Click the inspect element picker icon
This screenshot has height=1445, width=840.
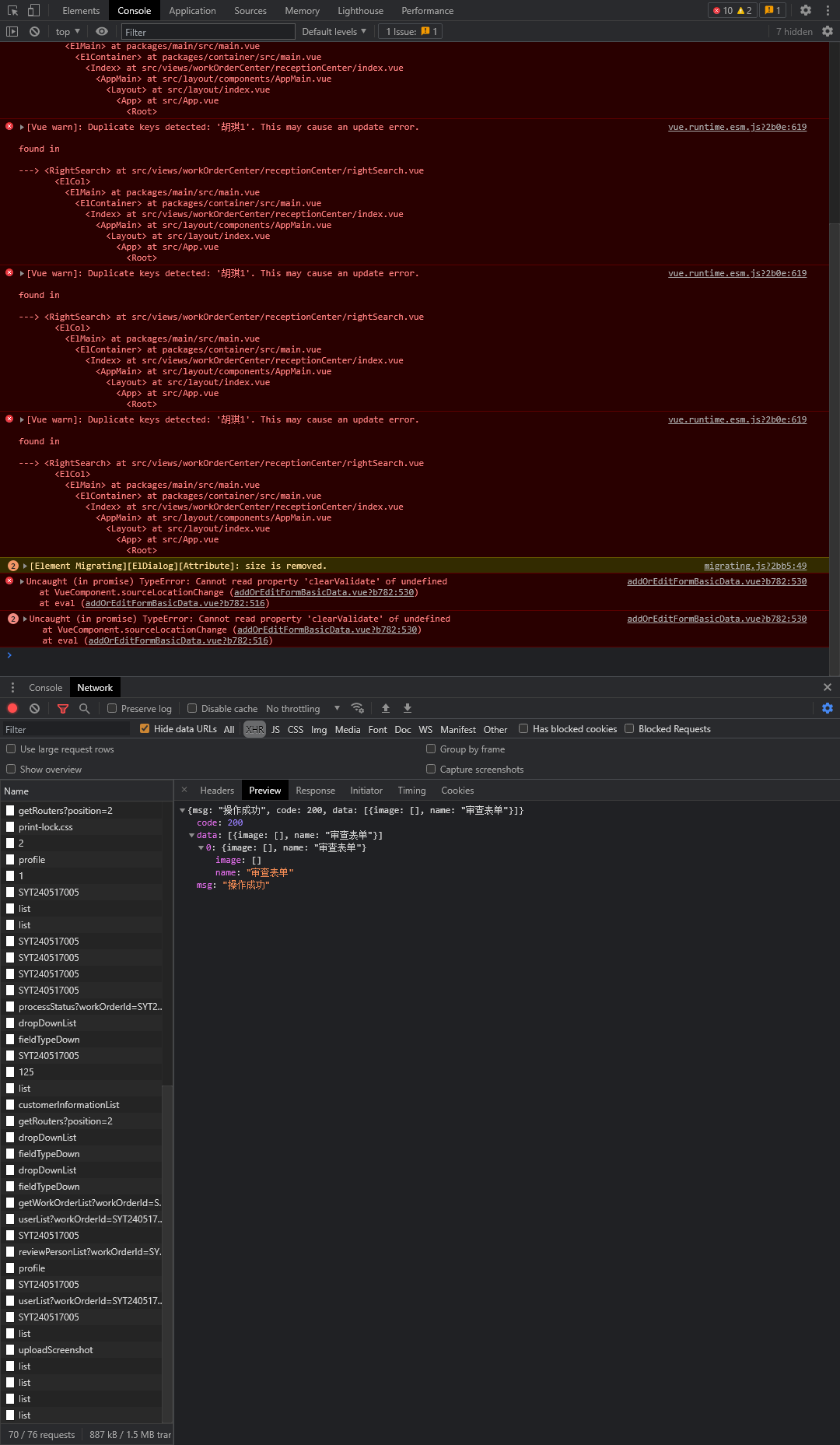12,11
